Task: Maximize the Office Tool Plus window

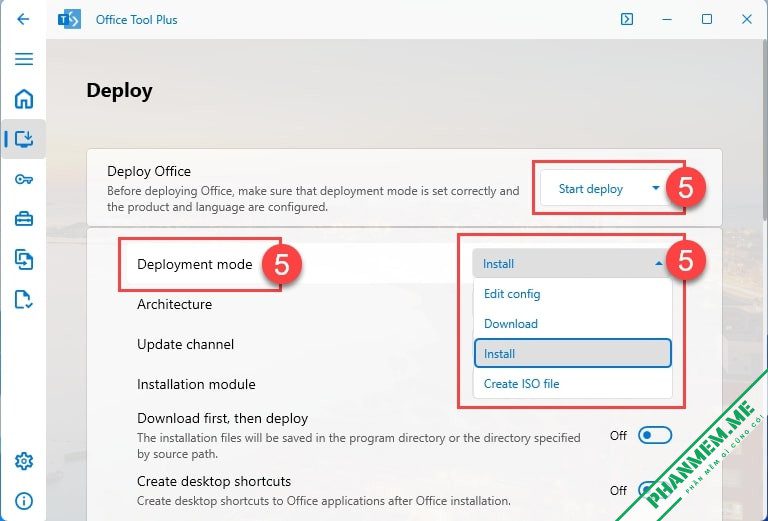Action: (707, 19)
